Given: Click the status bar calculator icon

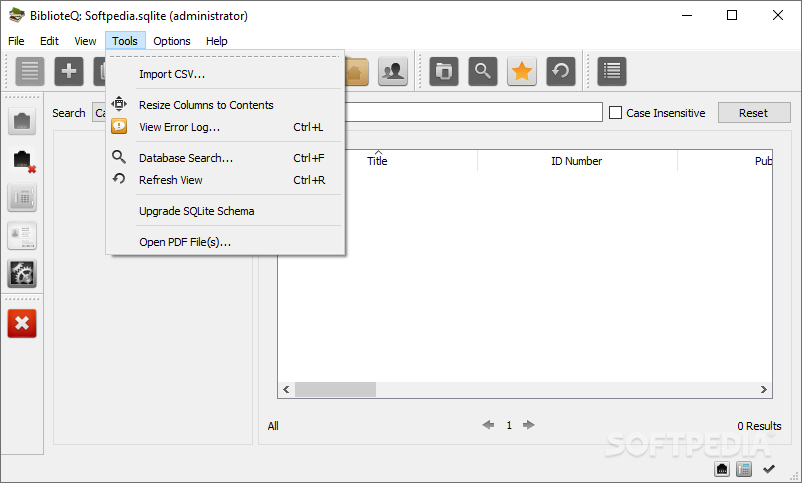Looking at the screenshot, I should point(744,469).
